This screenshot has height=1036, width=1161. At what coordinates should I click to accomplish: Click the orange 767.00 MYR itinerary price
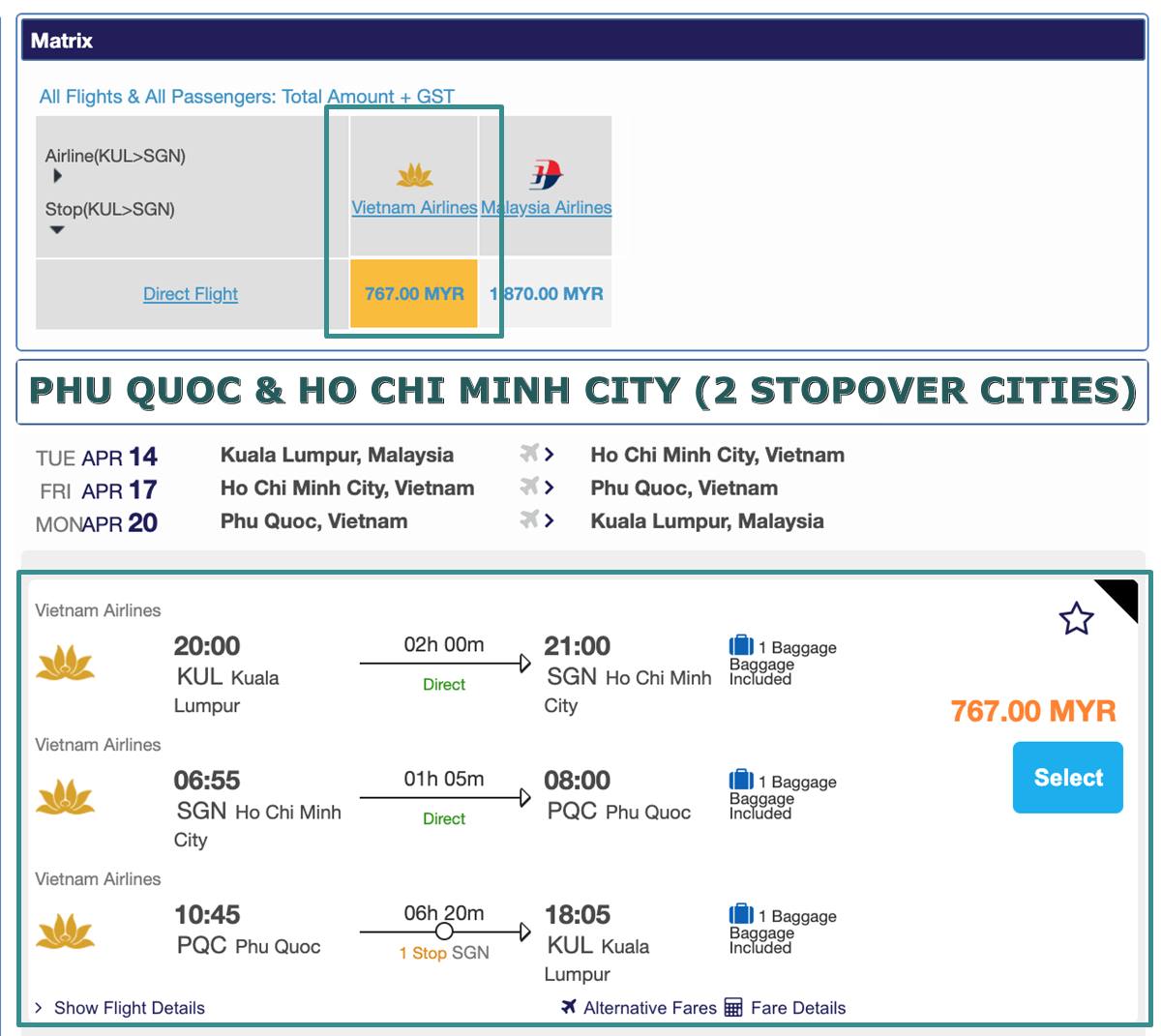pos(1033,711)
